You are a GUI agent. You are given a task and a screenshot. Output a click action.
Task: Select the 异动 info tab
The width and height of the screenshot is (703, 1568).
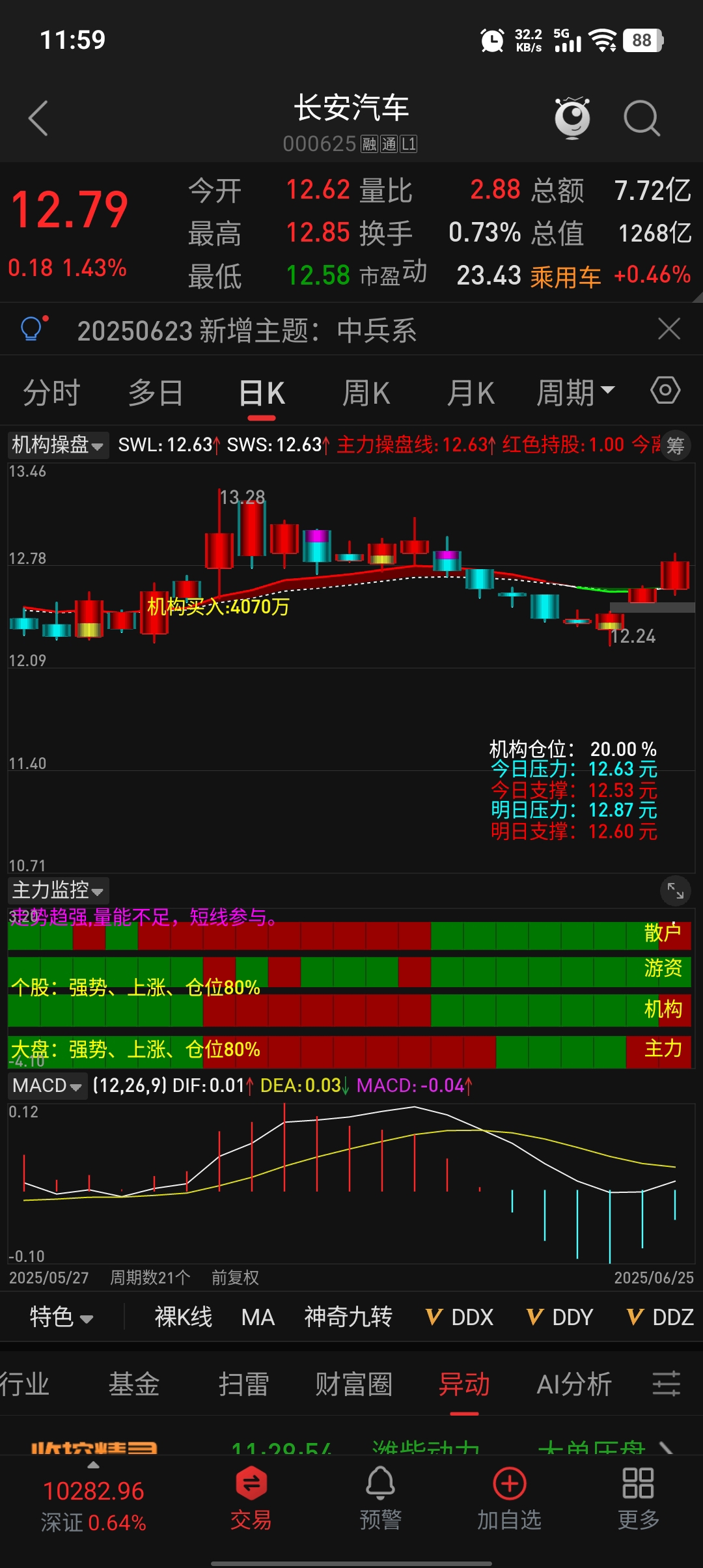click(x=464, y=1384)
